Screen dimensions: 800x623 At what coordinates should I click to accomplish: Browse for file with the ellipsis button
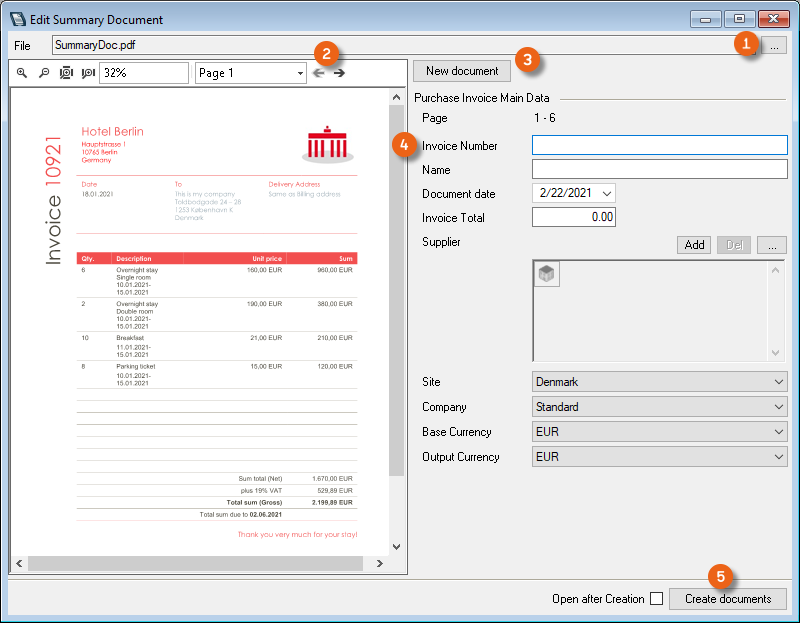[772, 45]
